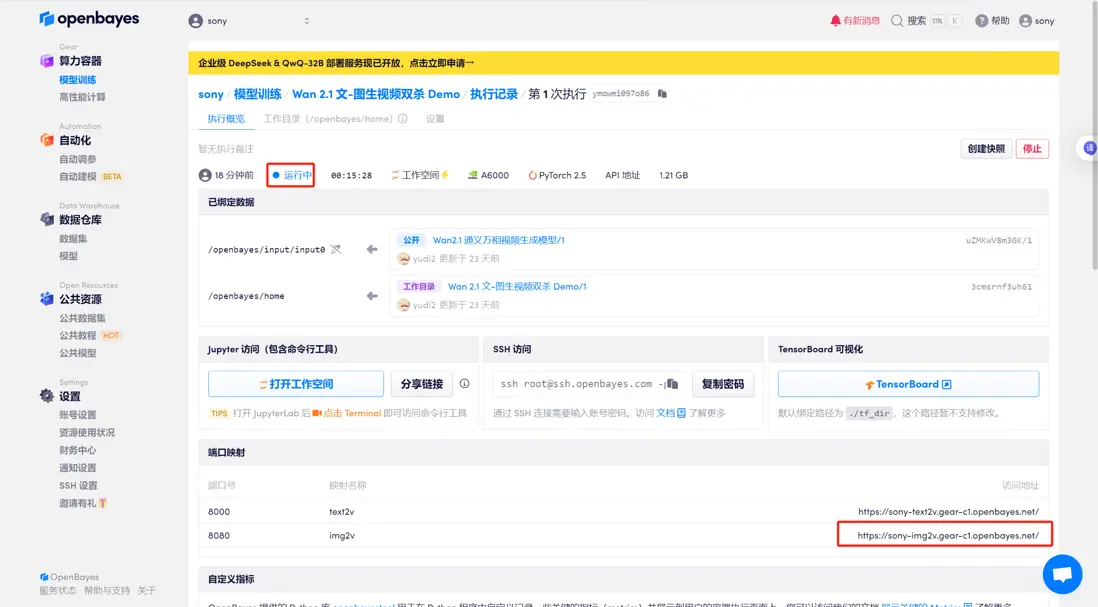Open the sony-text2v.gear-c1.openbayes.net URL
Screen dimensions: 1098x607
point(948,512)
